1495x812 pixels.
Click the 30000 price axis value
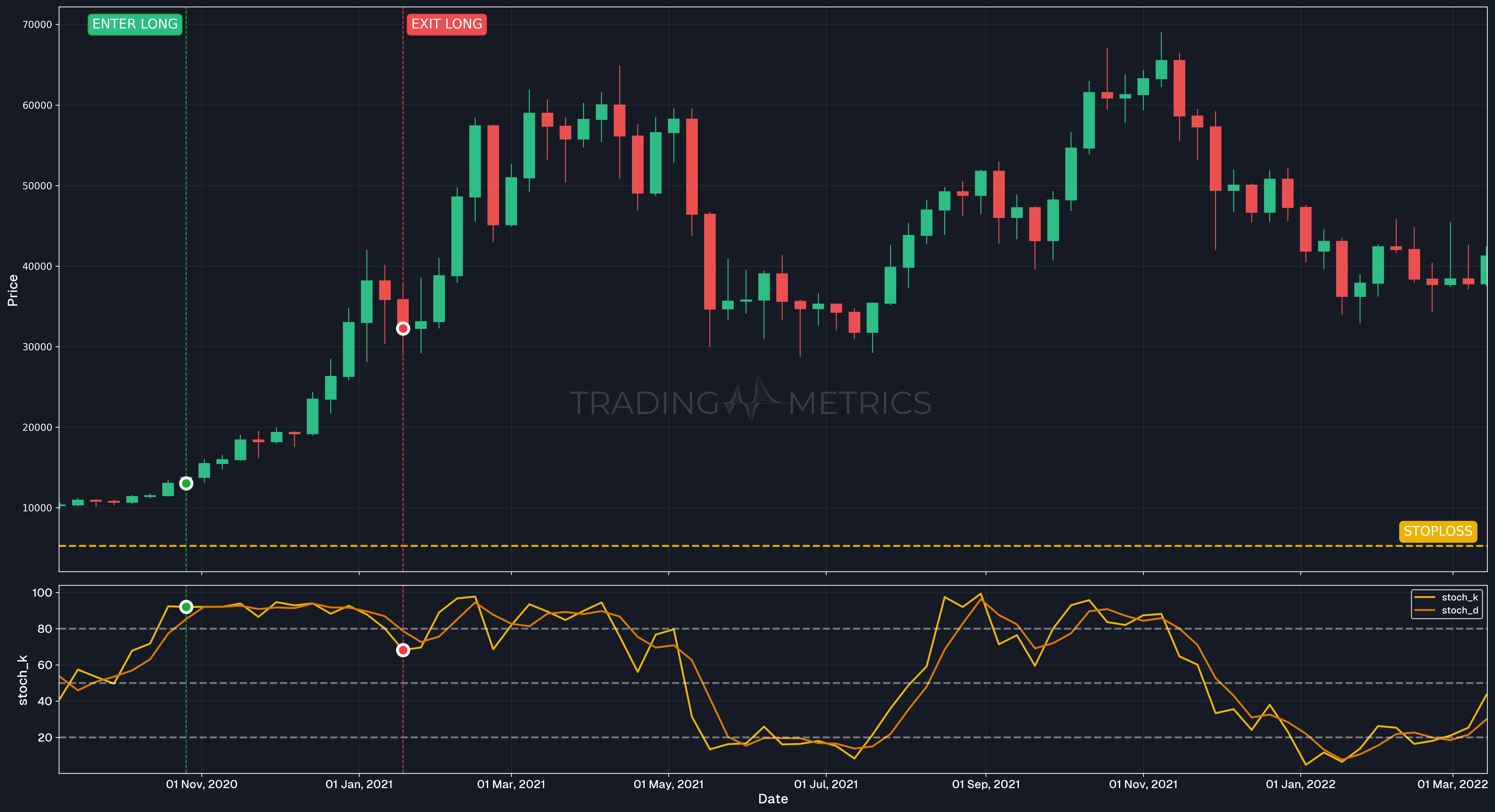pos(37,347)
